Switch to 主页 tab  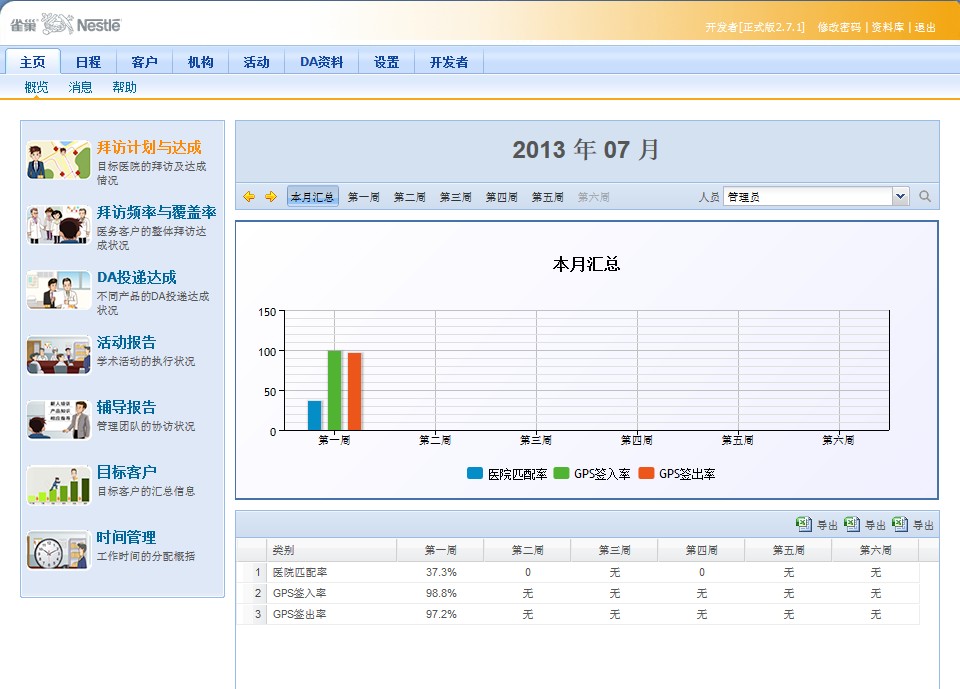33,62
